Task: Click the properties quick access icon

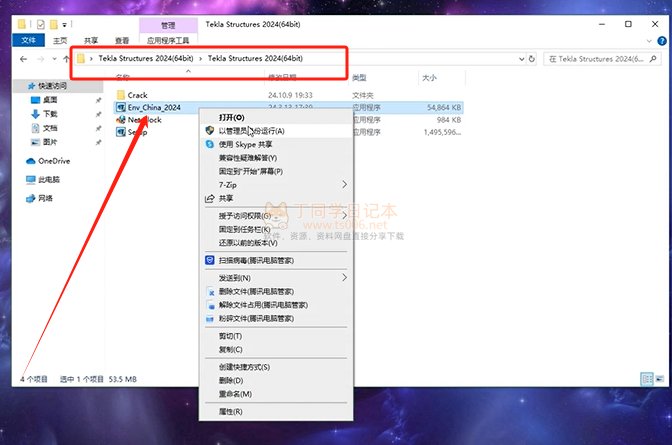Action: [41, 24]
